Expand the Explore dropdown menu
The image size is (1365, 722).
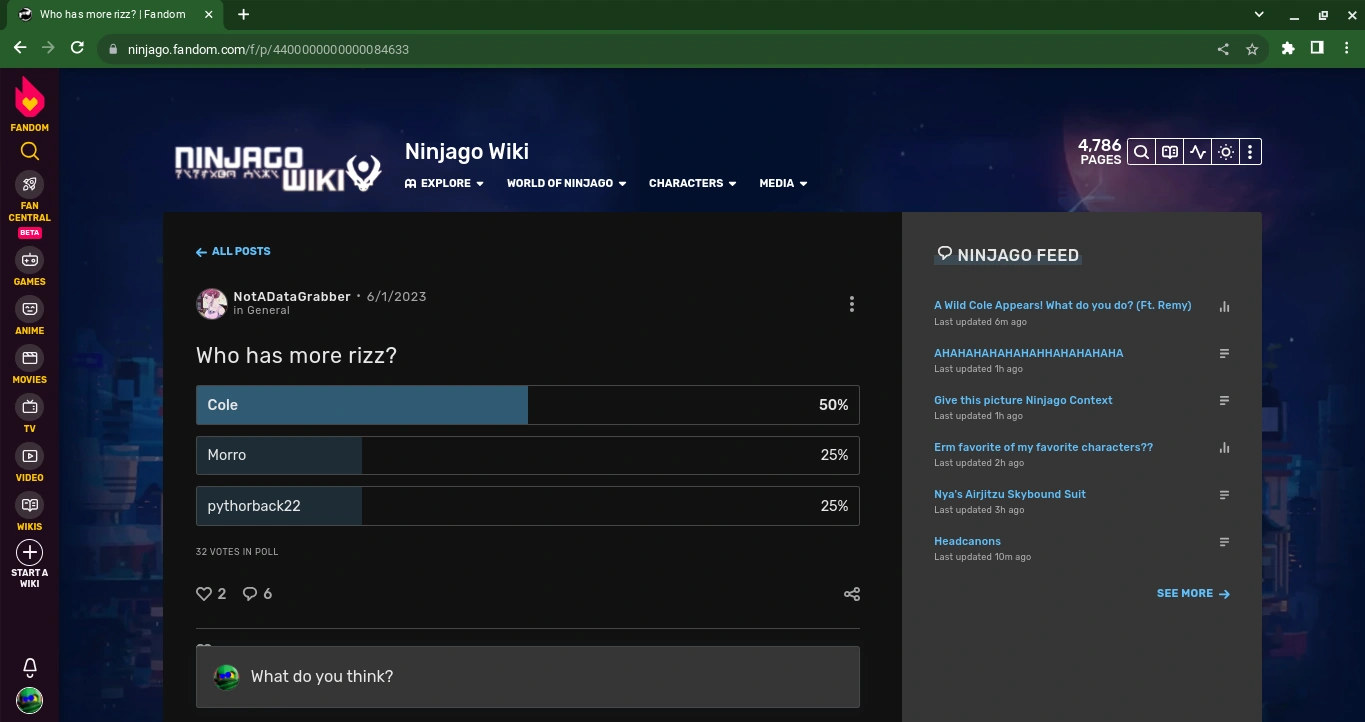click(x=445, y=184)
